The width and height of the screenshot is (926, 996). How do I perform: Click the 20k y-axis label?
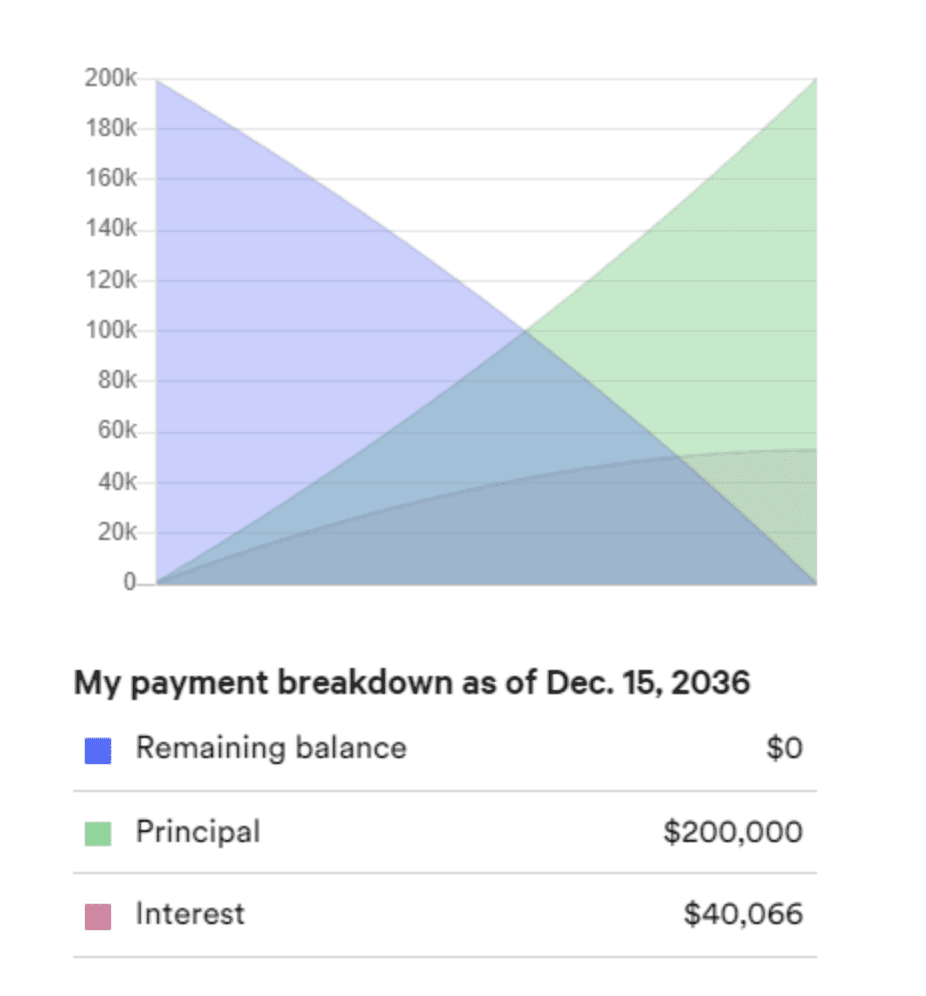[117, 531]
